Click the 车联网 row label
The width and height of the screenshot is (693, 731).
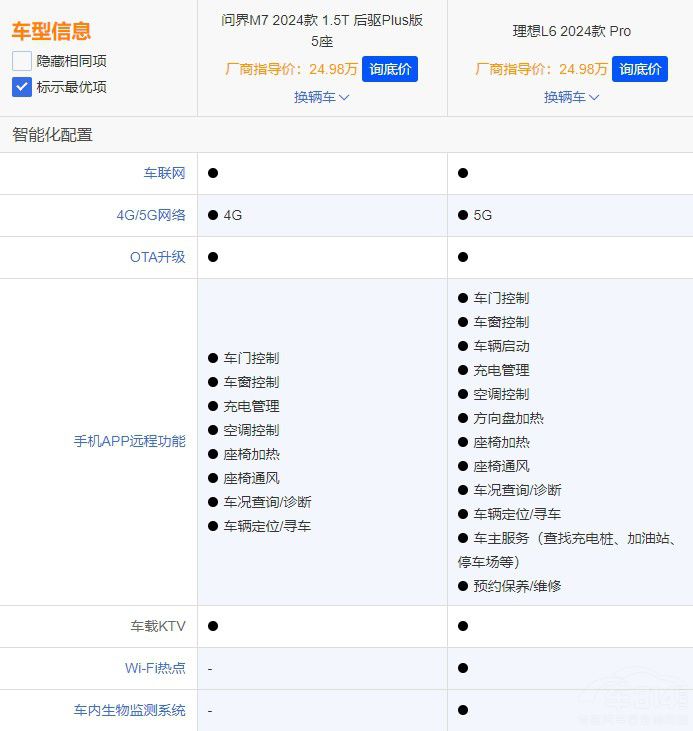coord(164,173)
